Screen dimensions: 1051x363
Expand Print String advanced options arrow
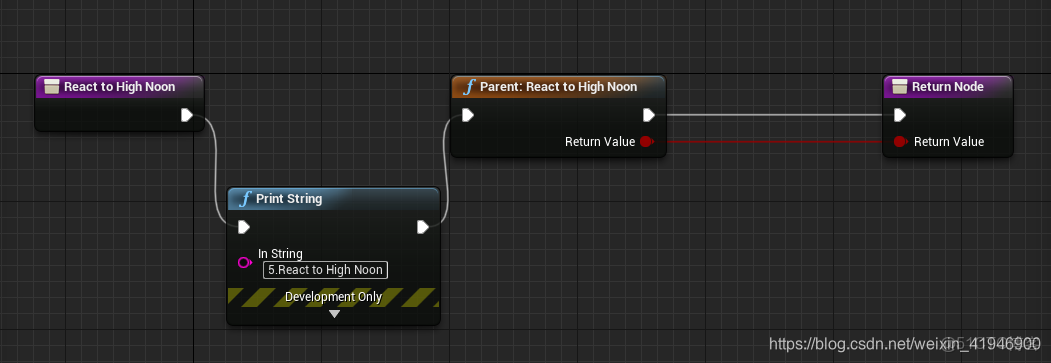pos(334,313)
